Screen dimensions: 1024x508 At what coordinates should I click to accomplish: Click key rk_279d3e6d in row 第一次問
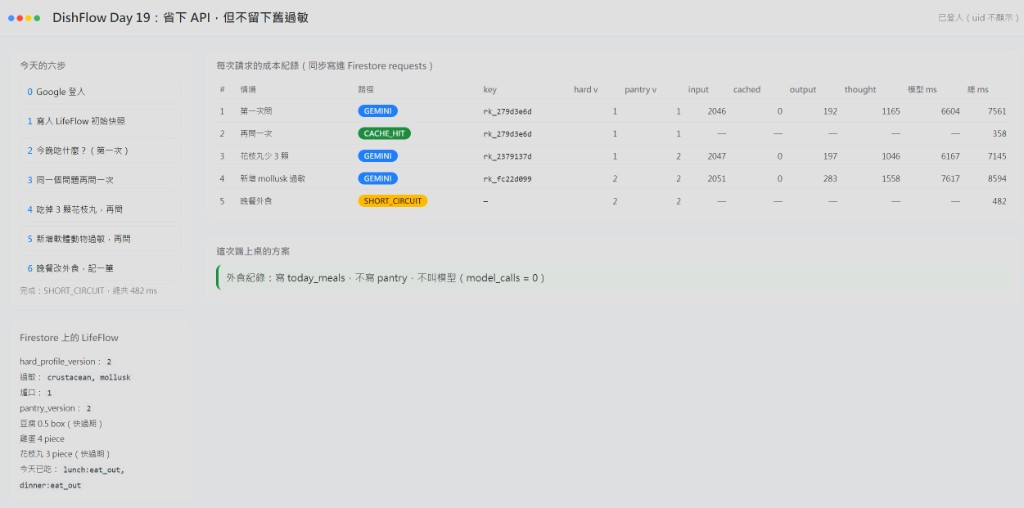click(x=507, y=112)
